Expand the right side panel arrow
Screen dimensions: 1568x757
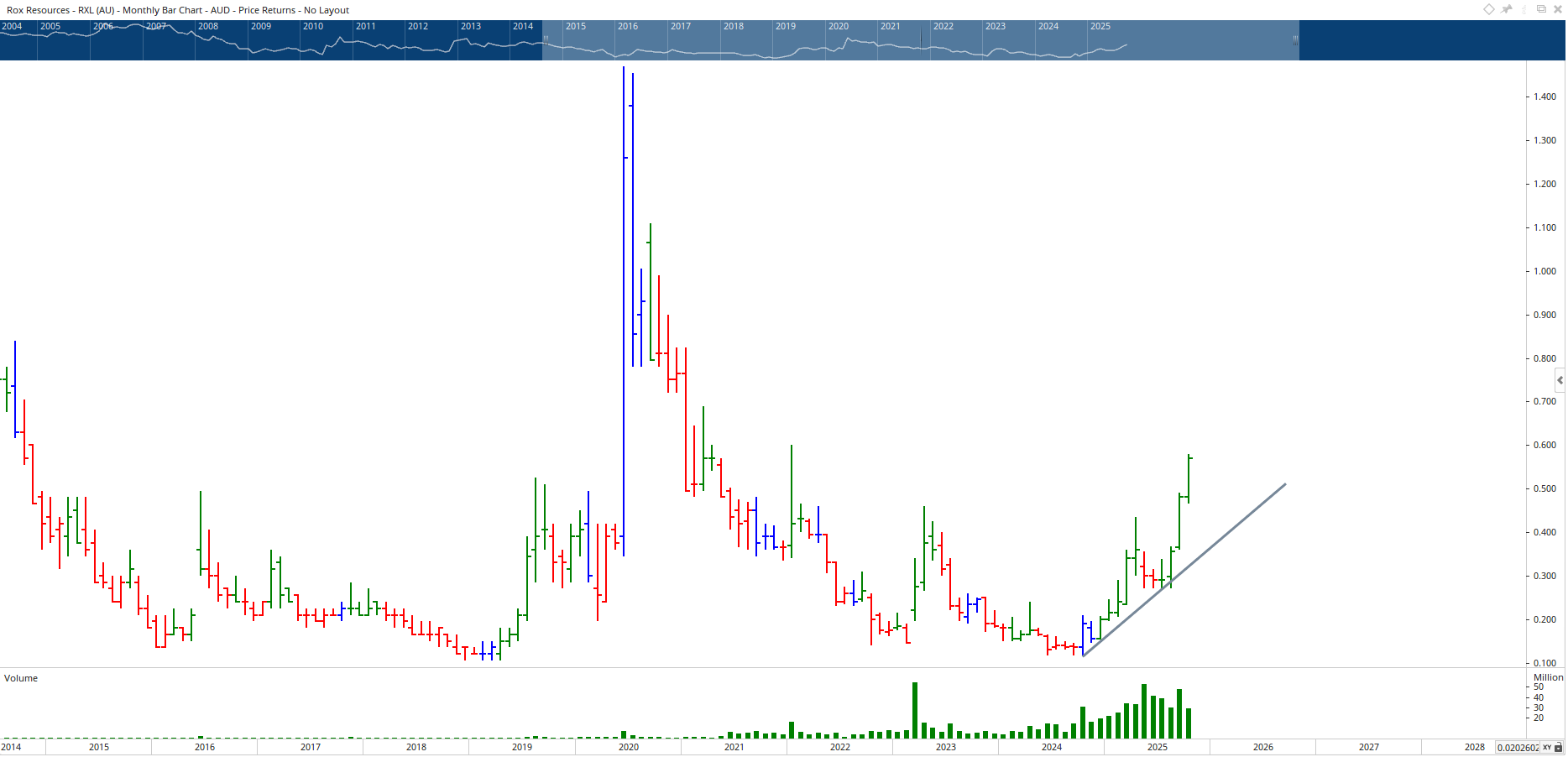click(x=1560, y=380)
